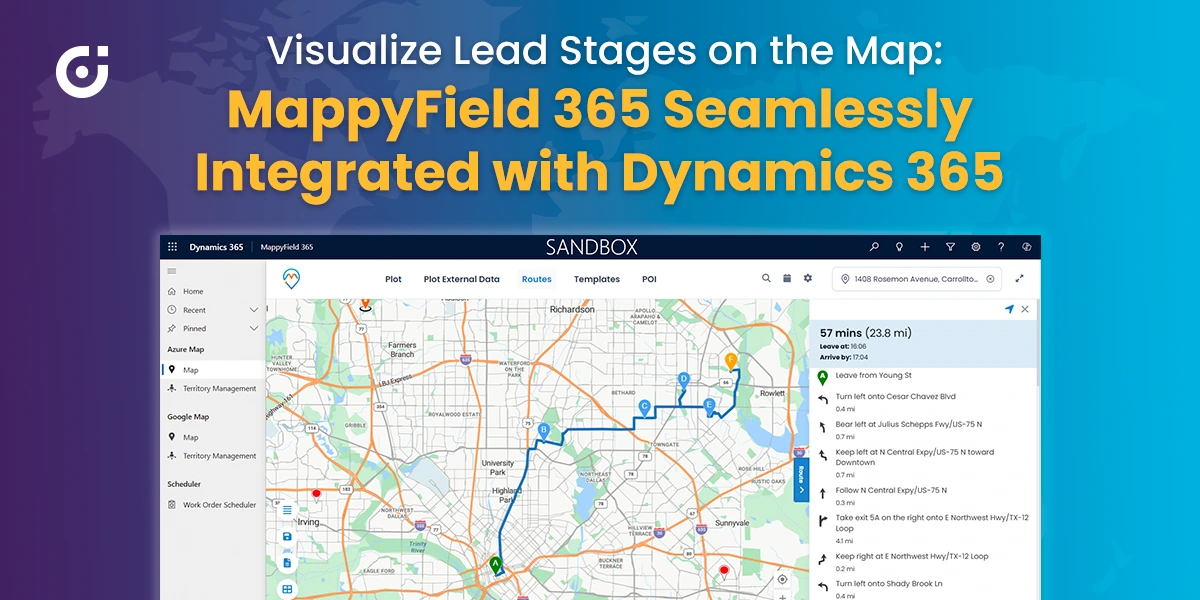The height and width of the screenshot is (600, 1200).
Task: Open the calendar icon in the map toolbar
Action: coord(787,279)
